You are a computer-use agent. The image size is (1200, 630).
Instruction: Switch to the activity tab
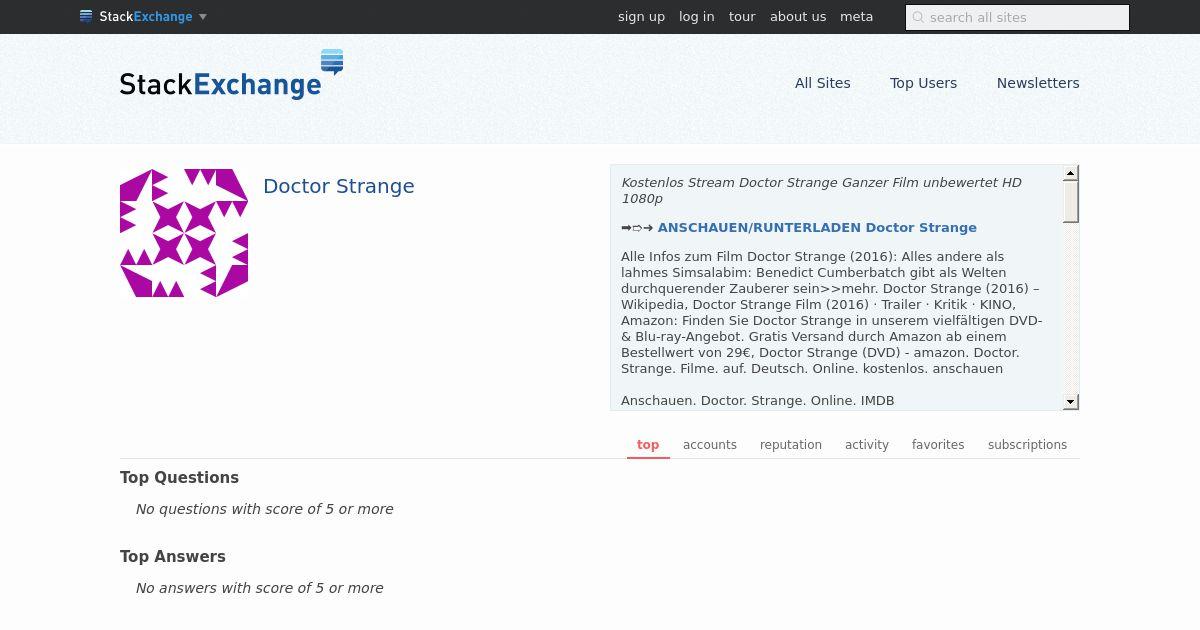pos(867,445)
